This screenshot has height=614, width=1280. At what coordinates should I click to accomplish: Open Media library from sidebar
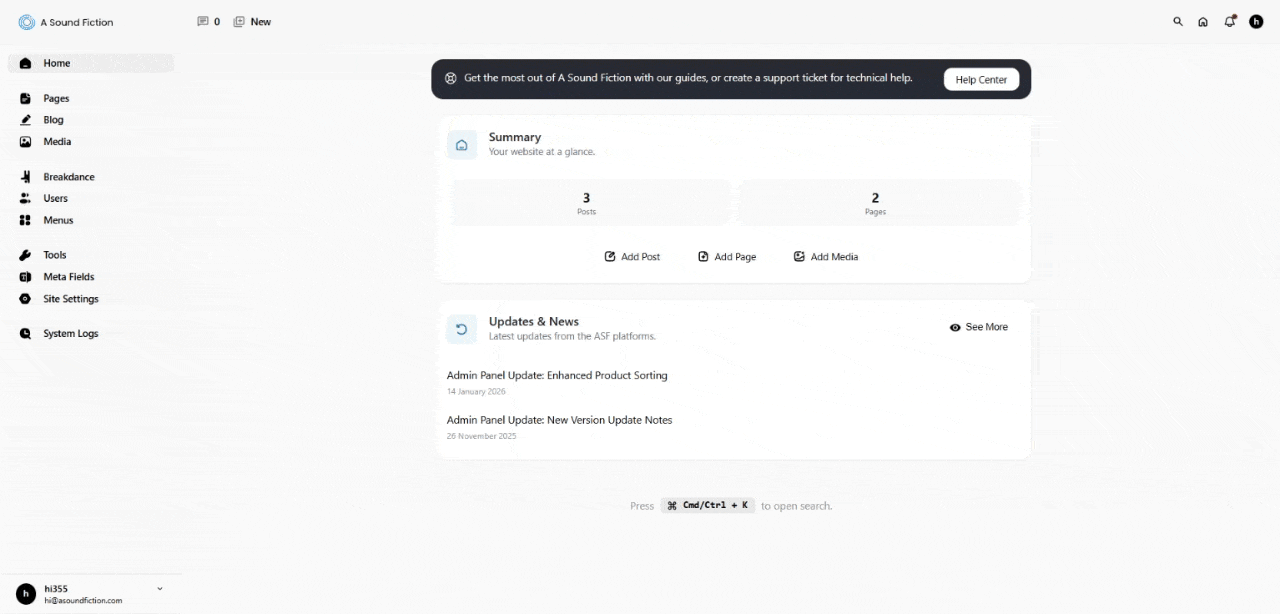57,142
